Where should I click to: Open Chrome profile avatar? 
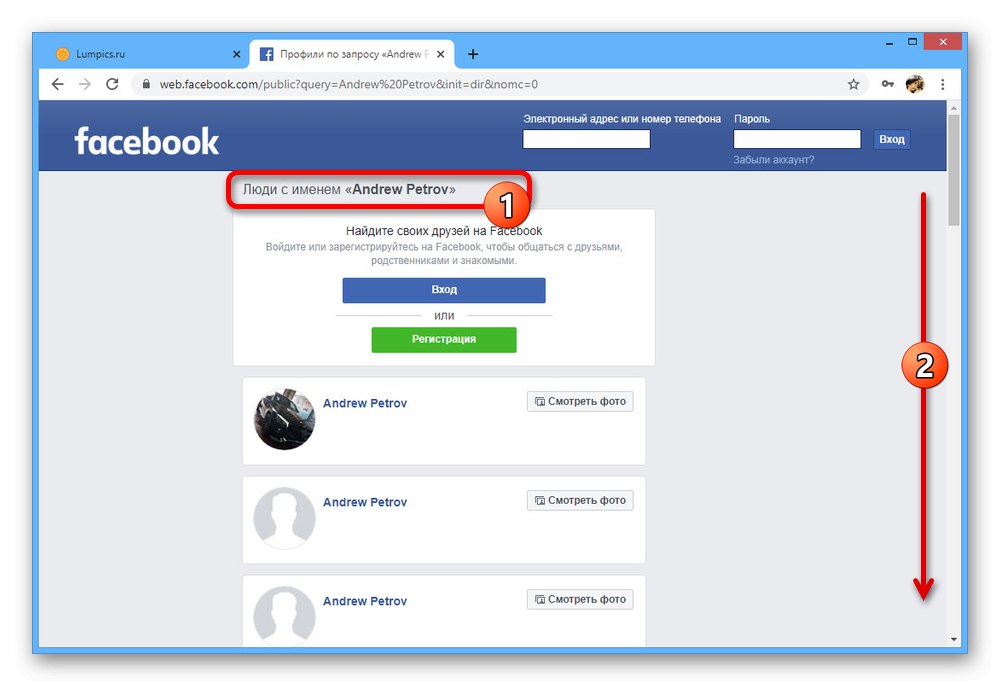(915, 84)
